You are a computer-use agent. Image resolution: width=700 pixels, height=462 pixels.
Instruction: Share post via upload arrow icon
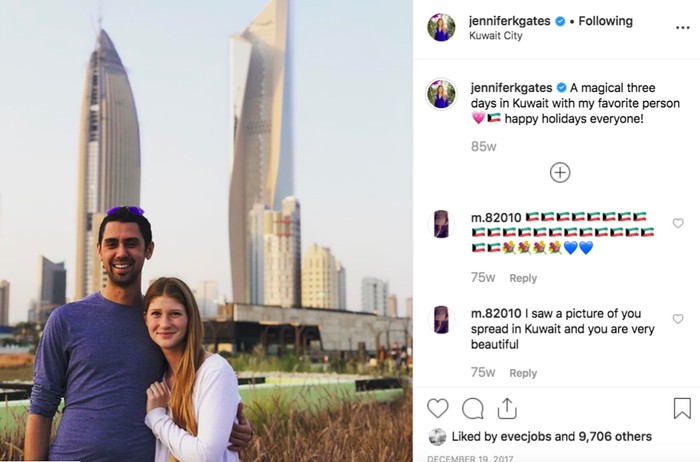[x=507, y=408]
